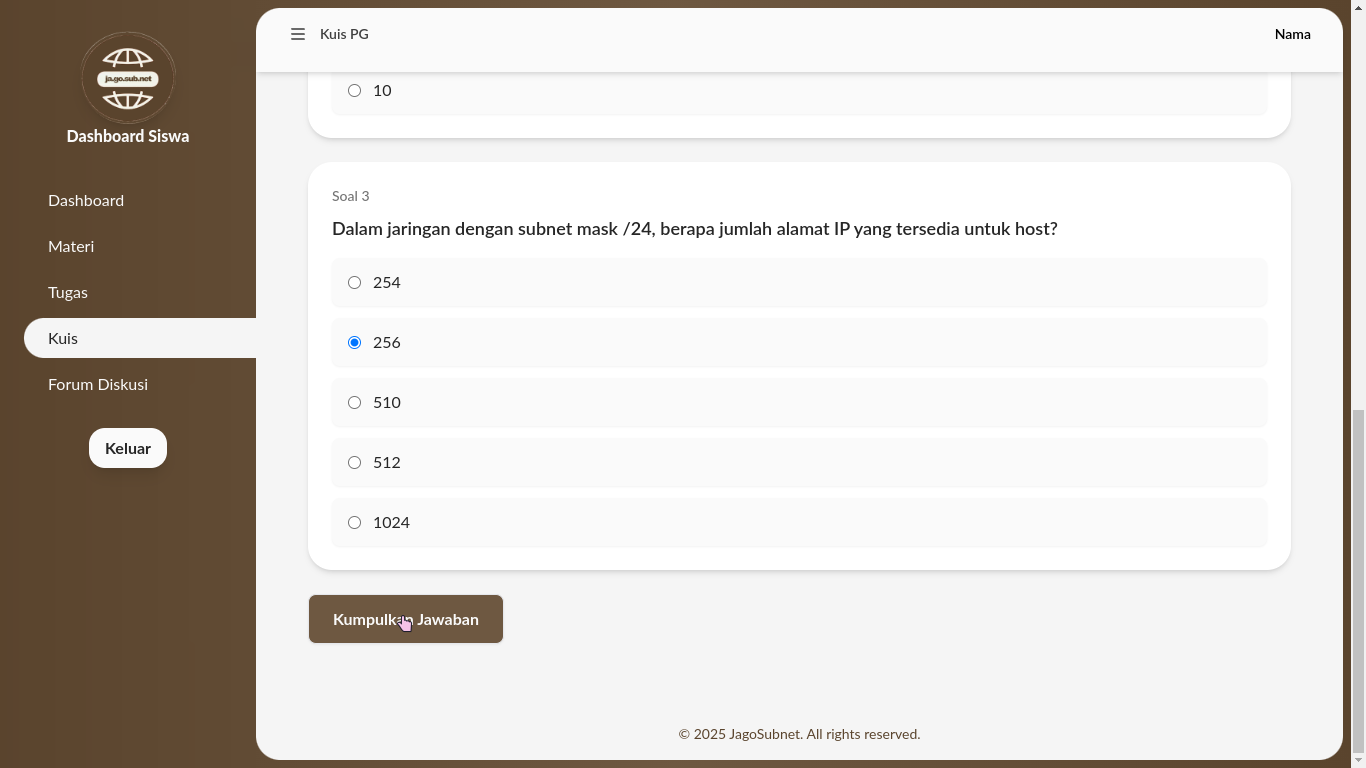Image resolution: width=1366 pixels, height=768 pixels.
Task: Click the Dashboard Siswa heading
Action: [x=128, y=136]
